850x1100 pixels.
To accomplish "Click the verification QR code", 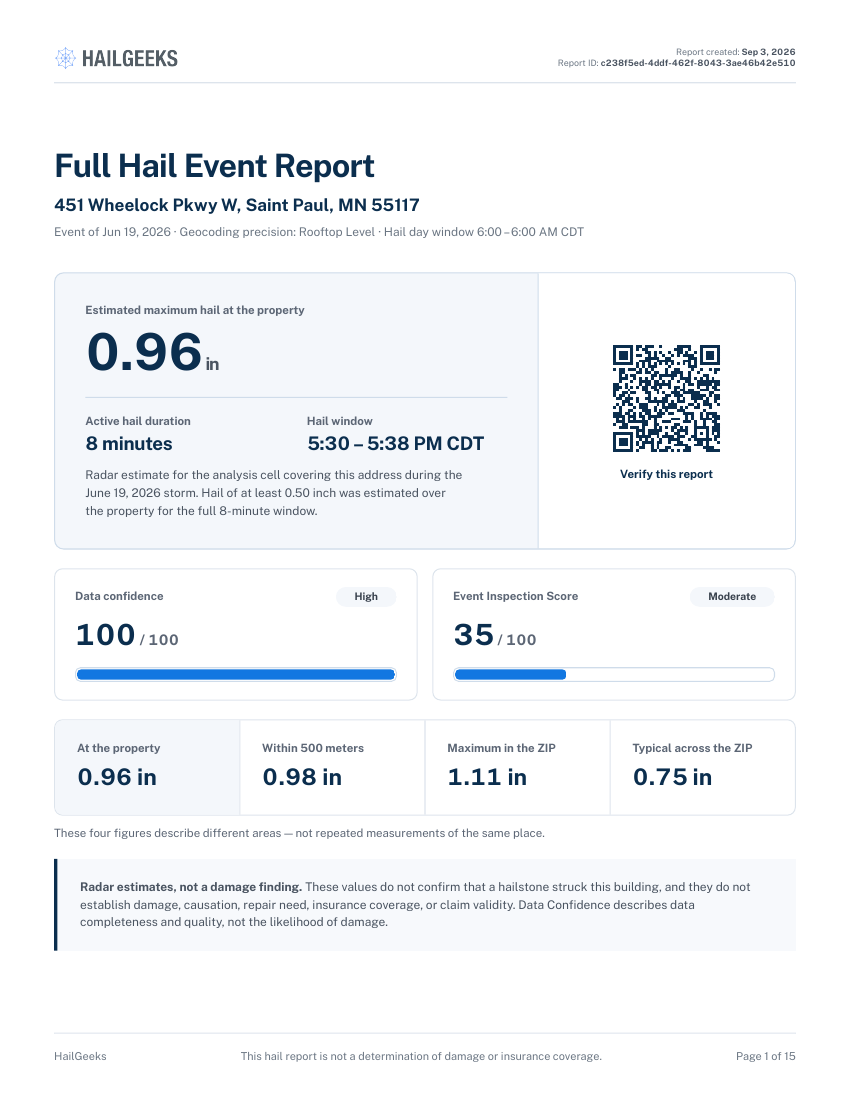I will click(666, 398).
